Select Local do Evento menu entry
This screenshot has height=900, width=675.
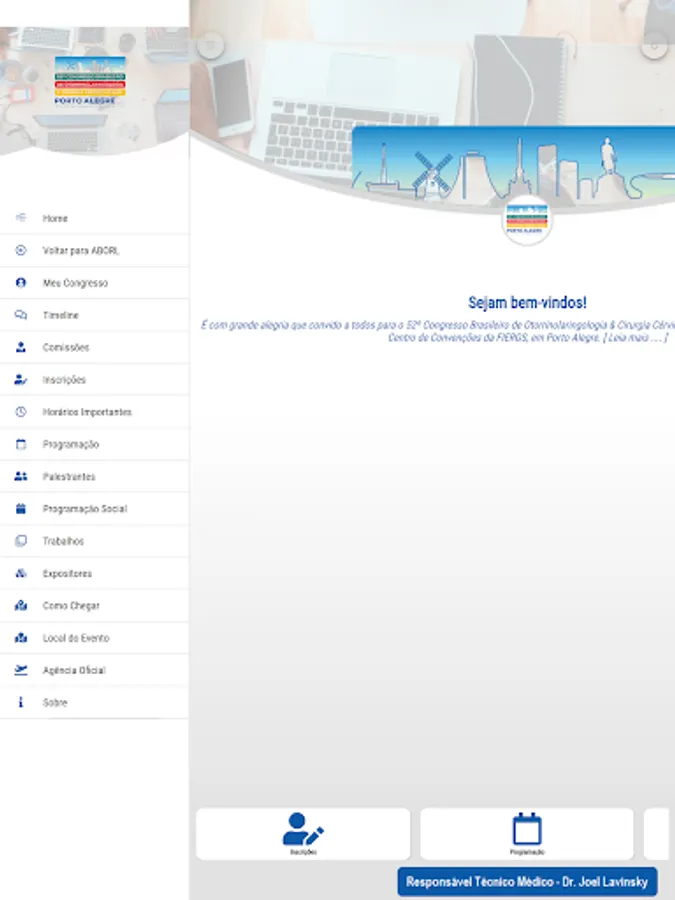coord(94,638)
